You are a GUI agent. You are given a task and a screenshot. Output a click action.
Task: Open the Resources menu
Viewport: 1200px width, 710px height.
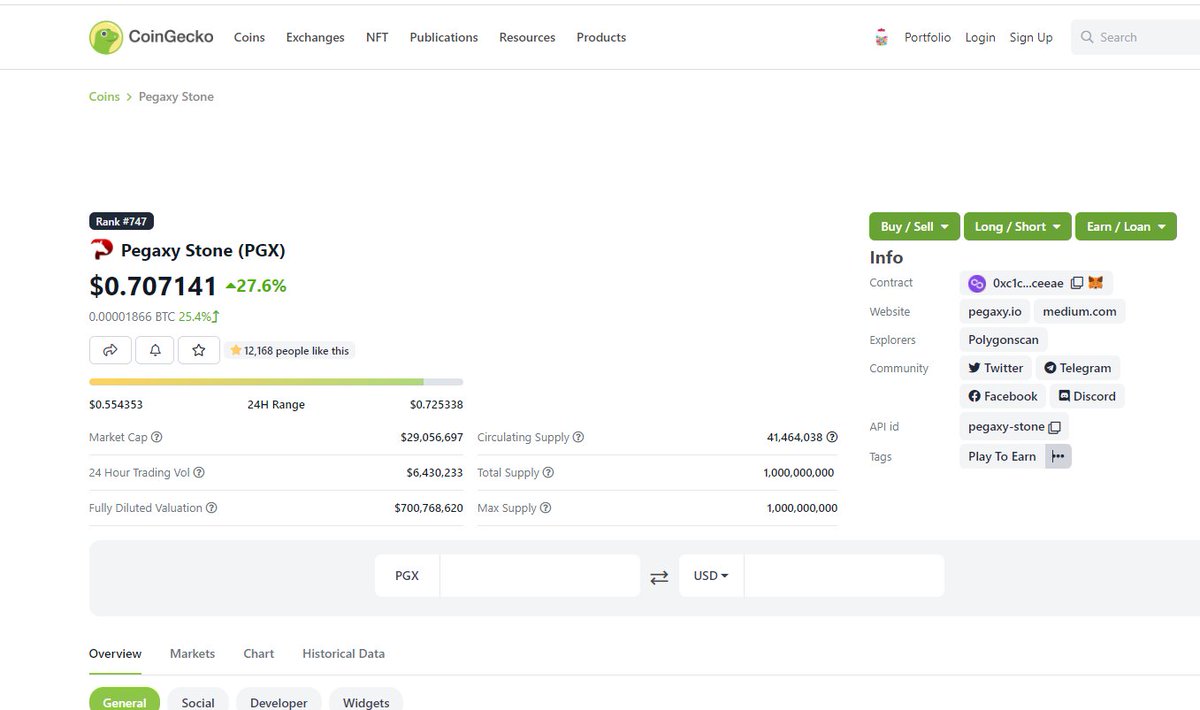click(527, 37)
